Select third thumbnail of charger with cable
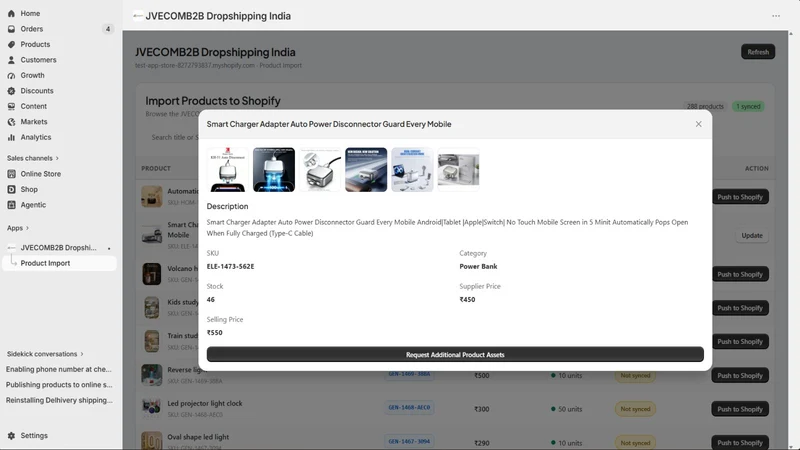The width and height of the screenshot is (800, 450). pos(320,170)
